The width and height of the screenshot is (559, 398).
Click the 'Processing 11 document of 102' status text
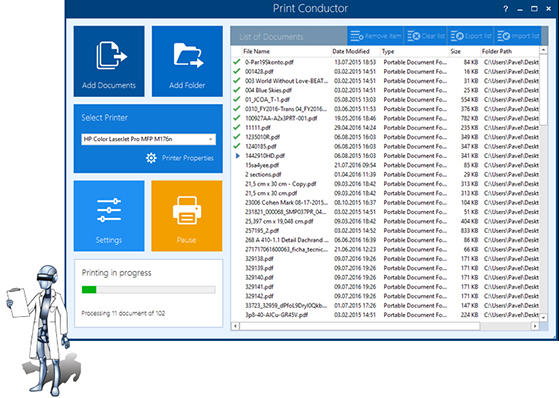(123, 313)
